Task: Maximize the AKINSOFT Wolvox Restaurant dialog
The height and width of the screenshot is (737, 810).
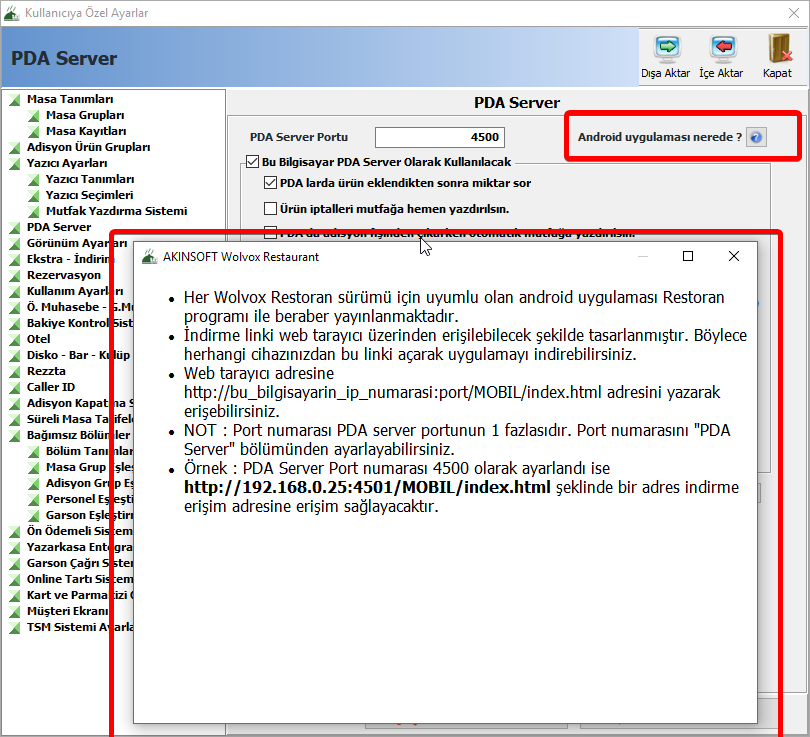Action: tap(688, 256)
